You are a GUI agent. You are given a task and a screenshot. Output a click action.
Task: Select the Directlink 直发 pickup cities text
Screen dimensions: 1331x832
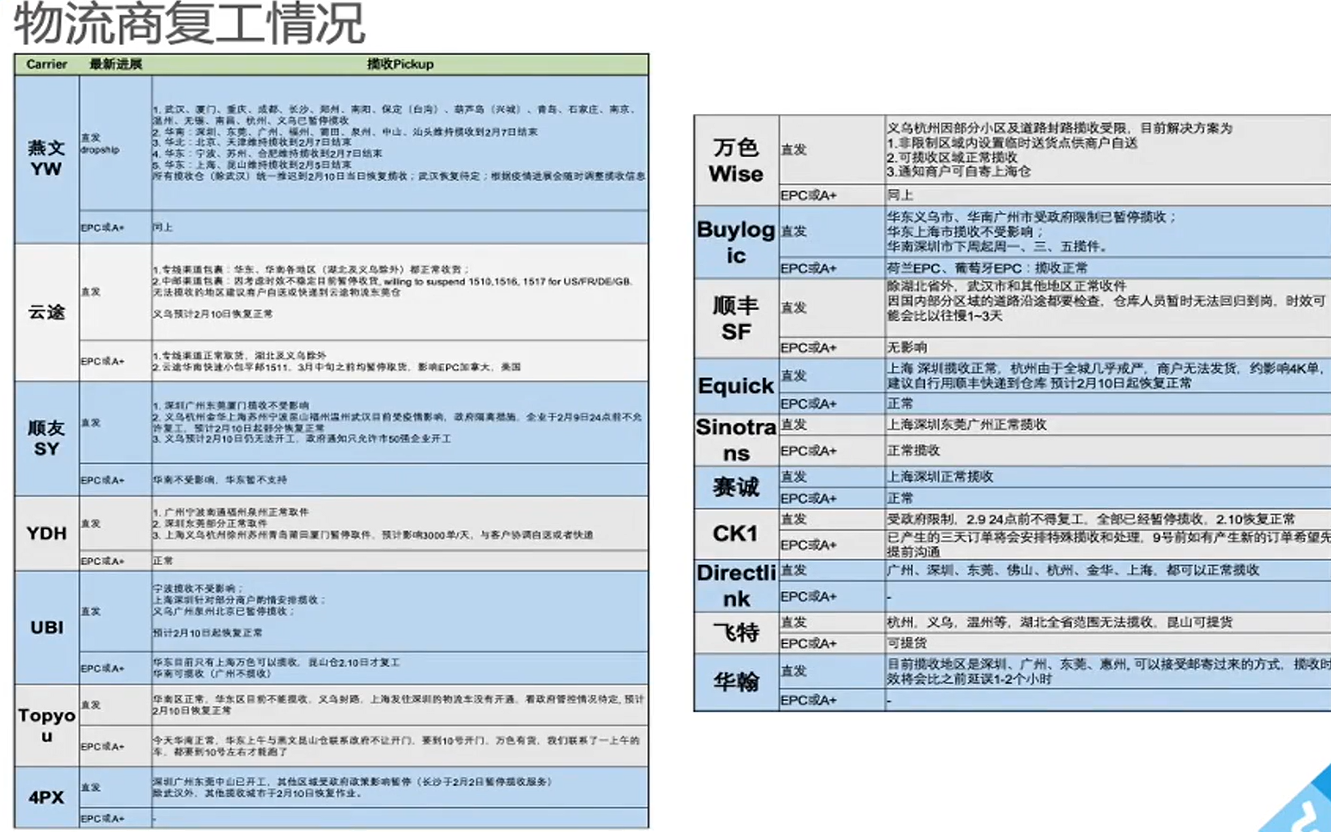click(1074, 570)
